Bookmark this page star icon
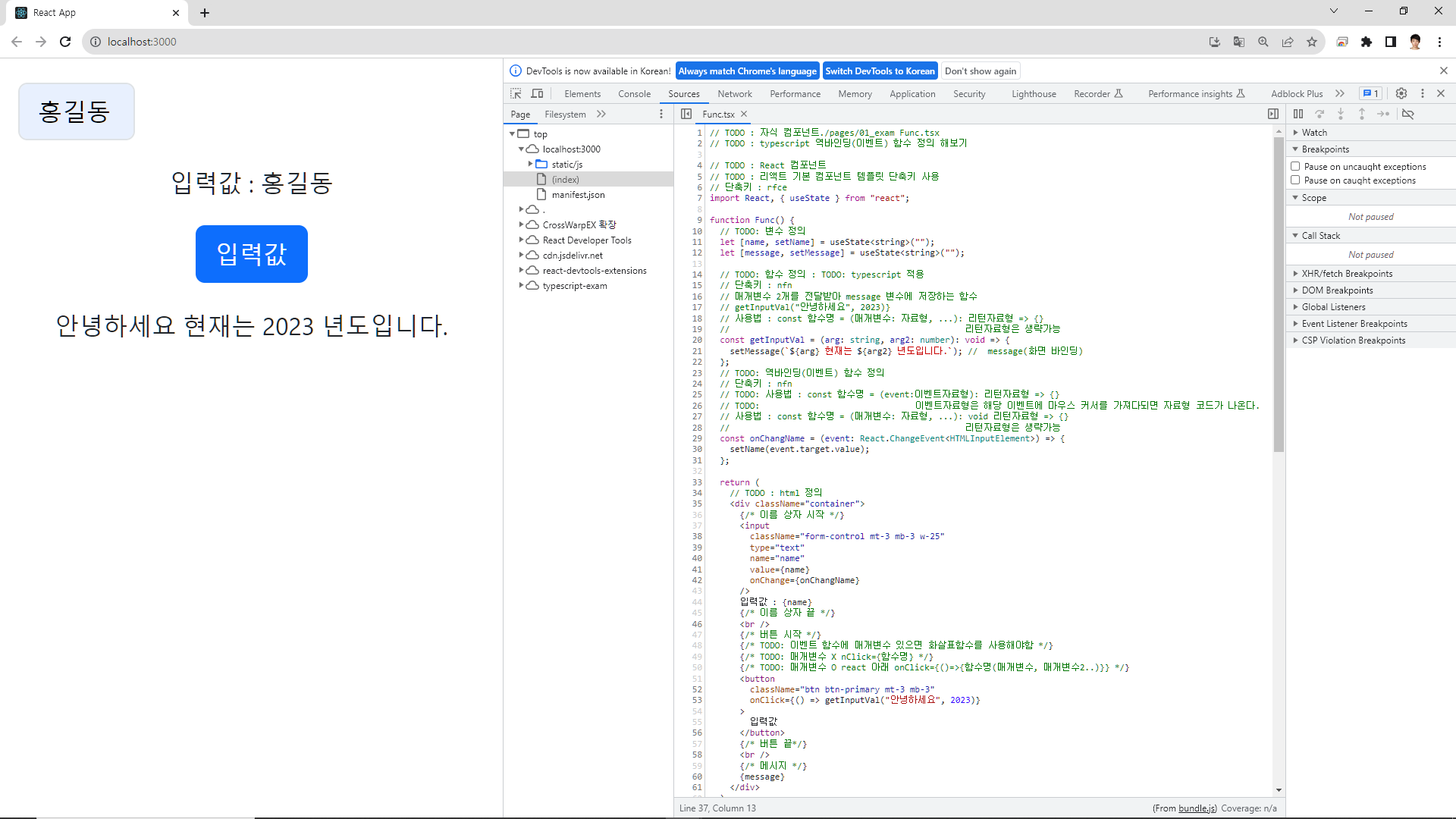Screen dimensions: 1456x819 pyautogui.click(x=1312, y=42)
